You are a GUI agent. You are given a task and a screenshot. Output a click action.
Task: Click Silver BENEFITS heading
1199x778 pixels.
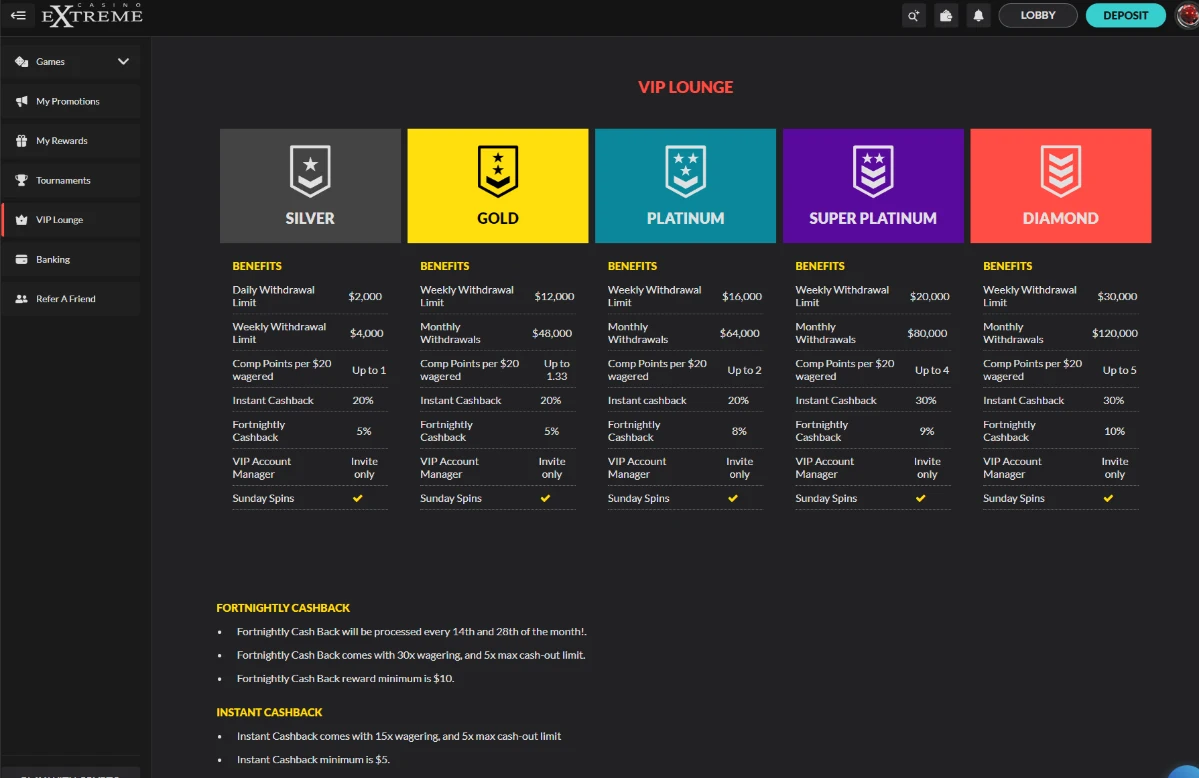tap(257, 266)
